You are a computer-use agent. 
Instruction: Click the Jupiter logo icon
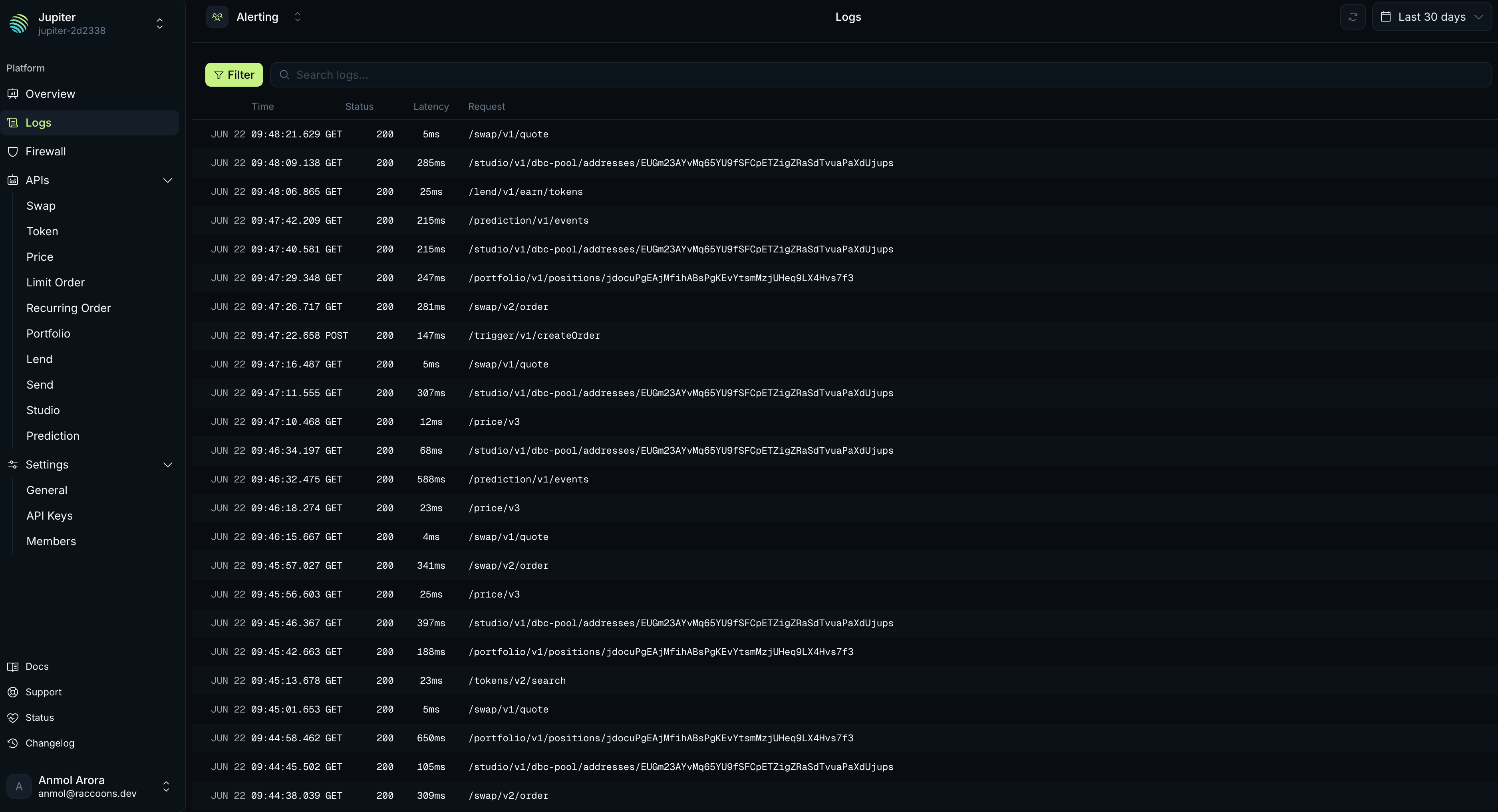tap(19, 23)
